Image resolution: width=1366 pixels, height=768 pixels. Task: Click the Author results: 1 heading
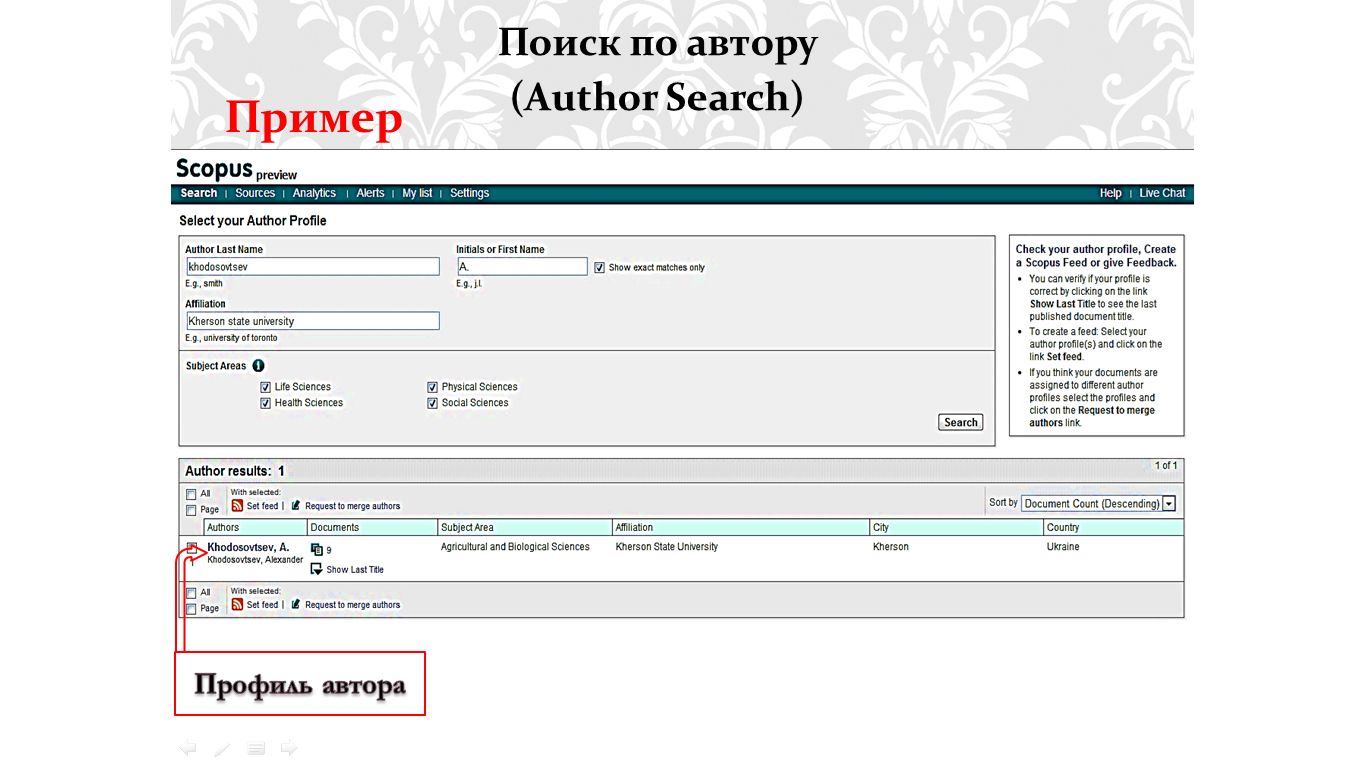click(x=235, y=471)
